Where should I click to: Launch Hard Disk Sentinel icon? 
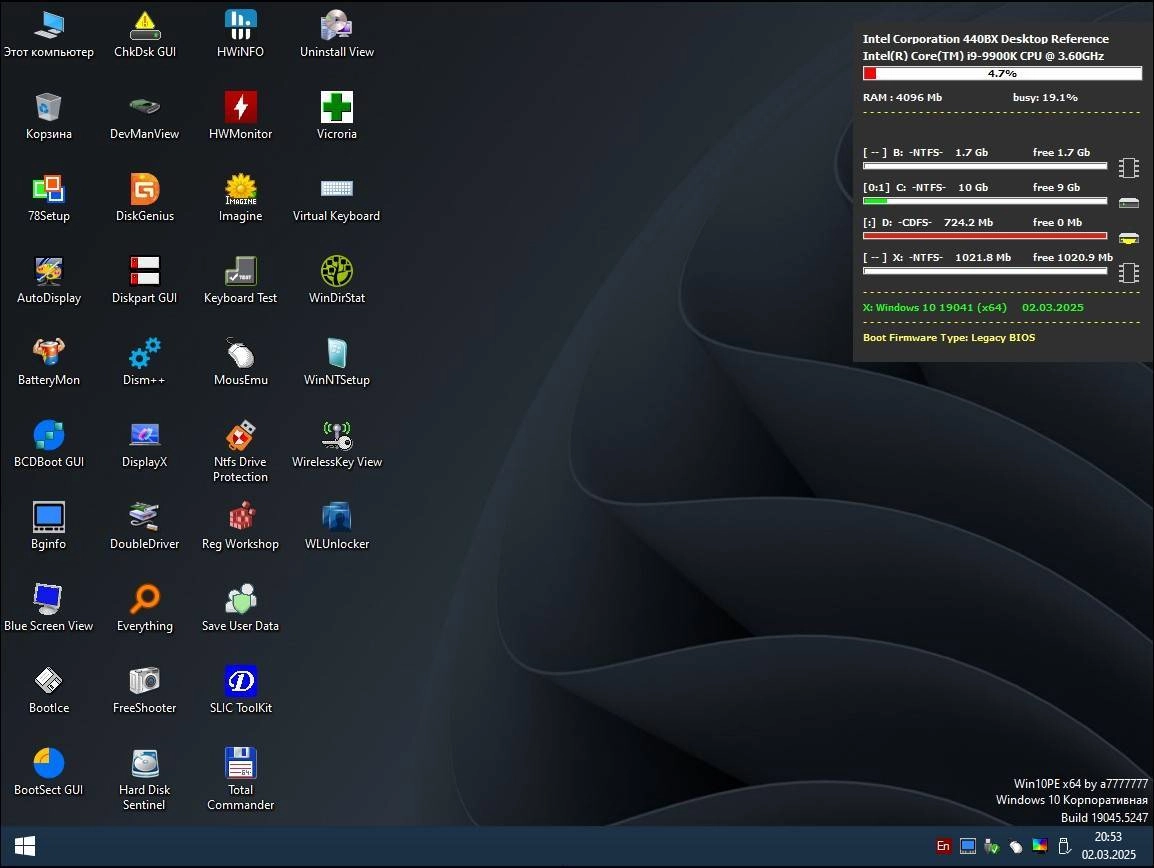pyautogui.click(x=145, y=779)
